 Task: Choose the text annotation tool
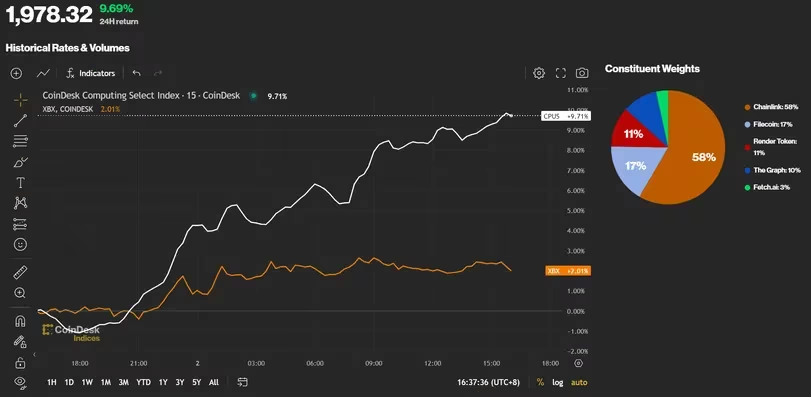pos(20,182)
